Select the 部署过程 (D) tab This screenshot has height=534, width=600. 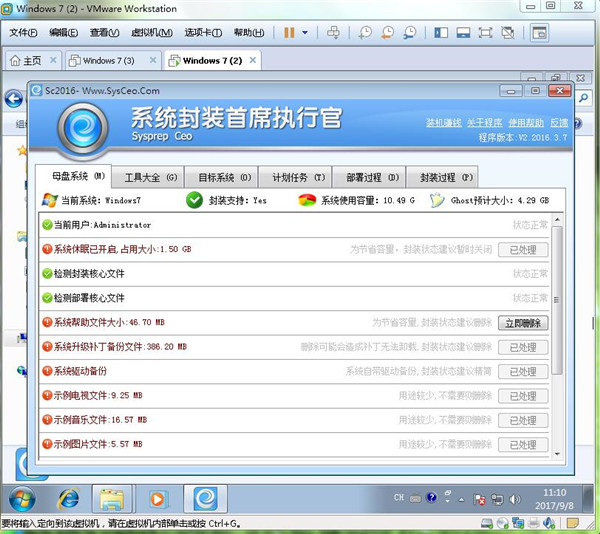coord(369,177)
